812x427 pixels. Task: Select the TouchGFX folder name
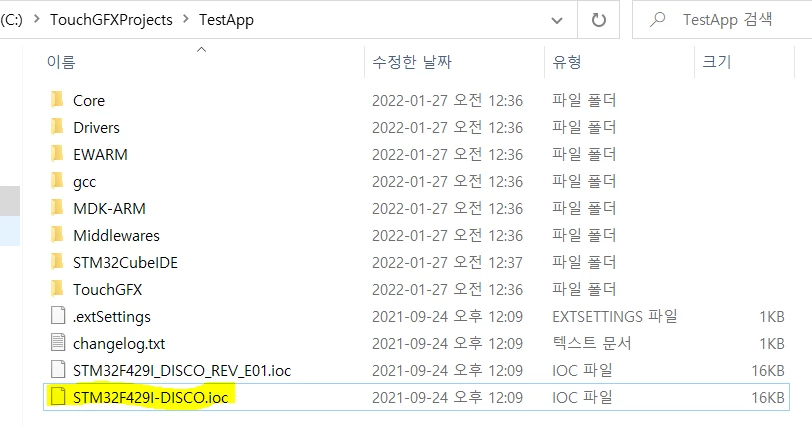click(107, 289)
